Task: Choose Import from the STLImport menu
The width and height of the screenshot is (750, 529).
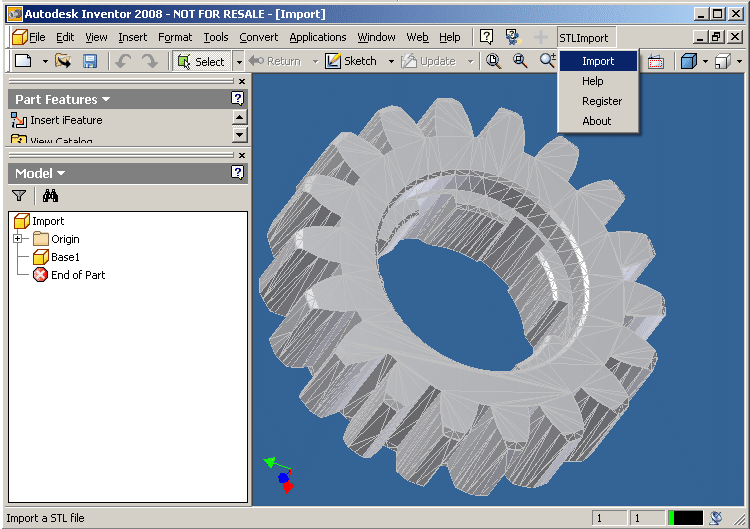Action: 598,61
